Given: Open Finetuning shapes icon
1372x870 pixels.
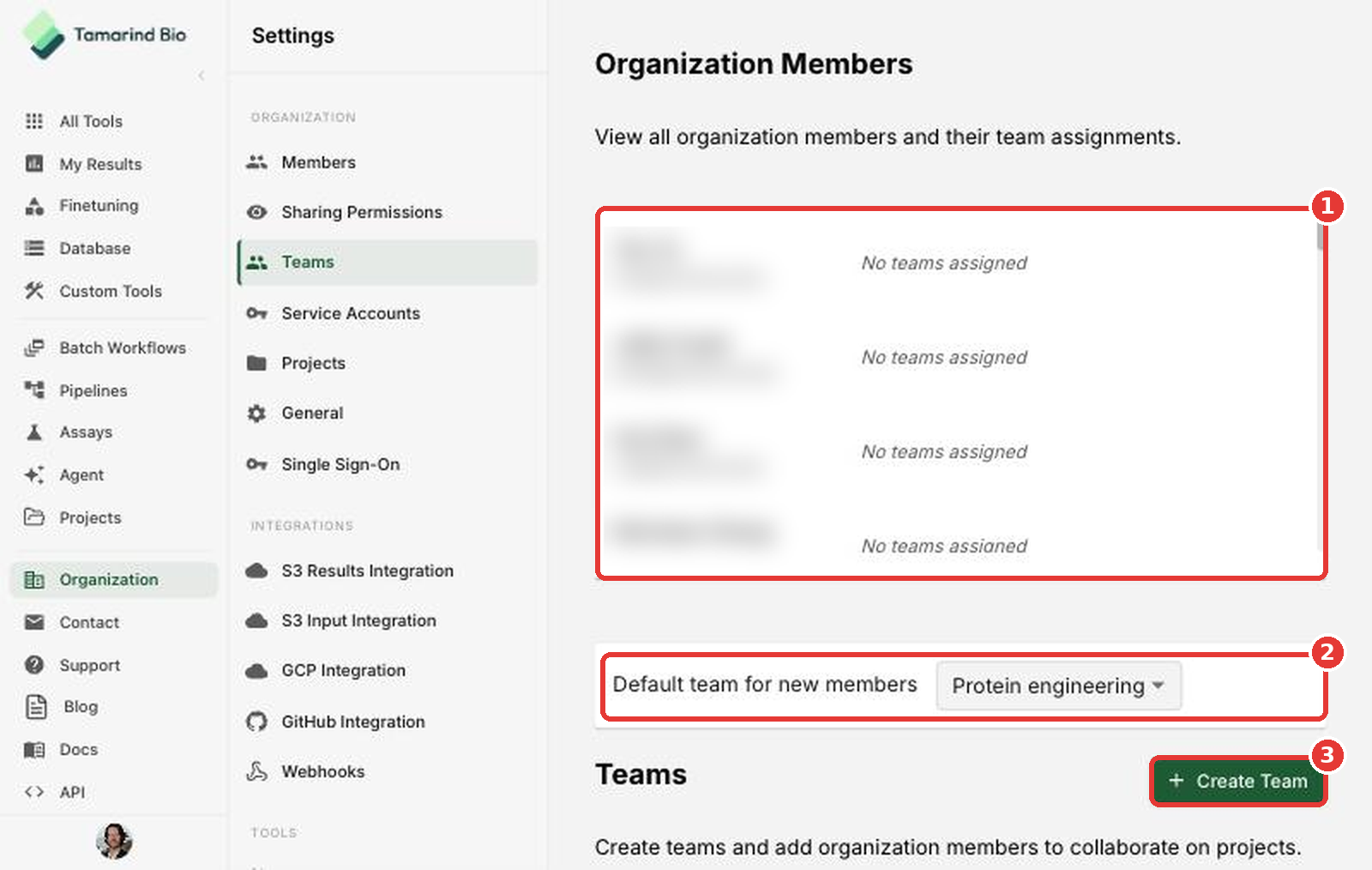Looking at the screenshot, I should click(34, 206).
